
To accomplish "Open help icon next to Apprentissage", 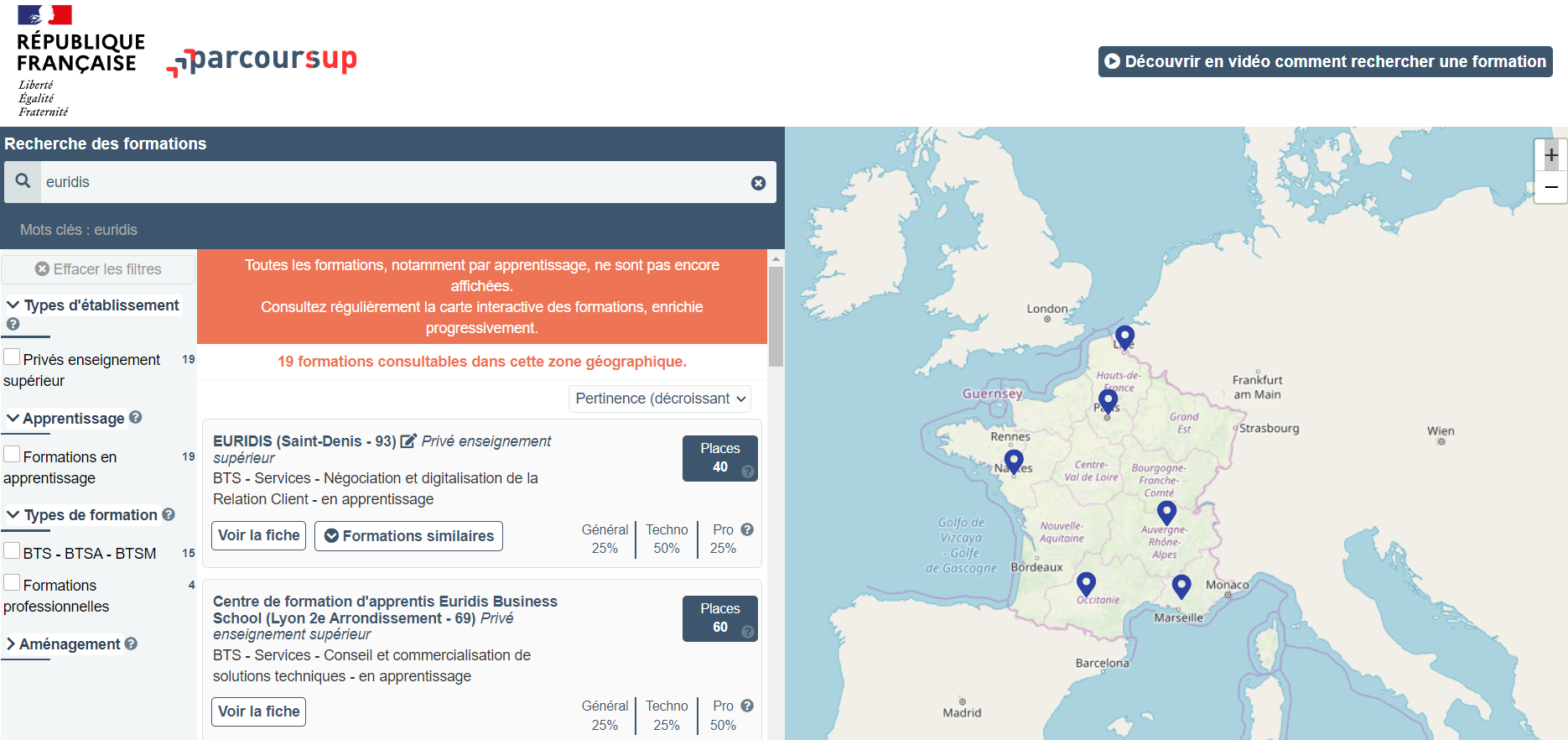I will (136, 417).
